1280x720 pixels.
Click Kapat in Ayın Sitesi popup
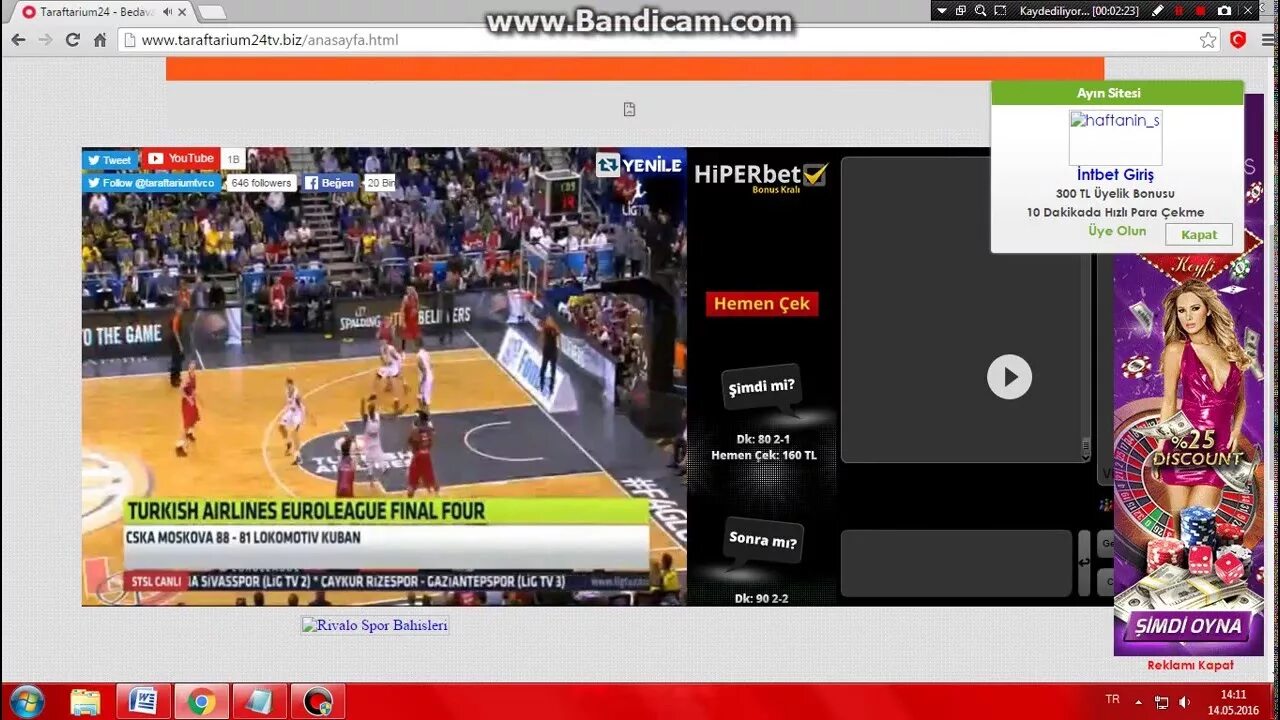tap(1199, 235)
